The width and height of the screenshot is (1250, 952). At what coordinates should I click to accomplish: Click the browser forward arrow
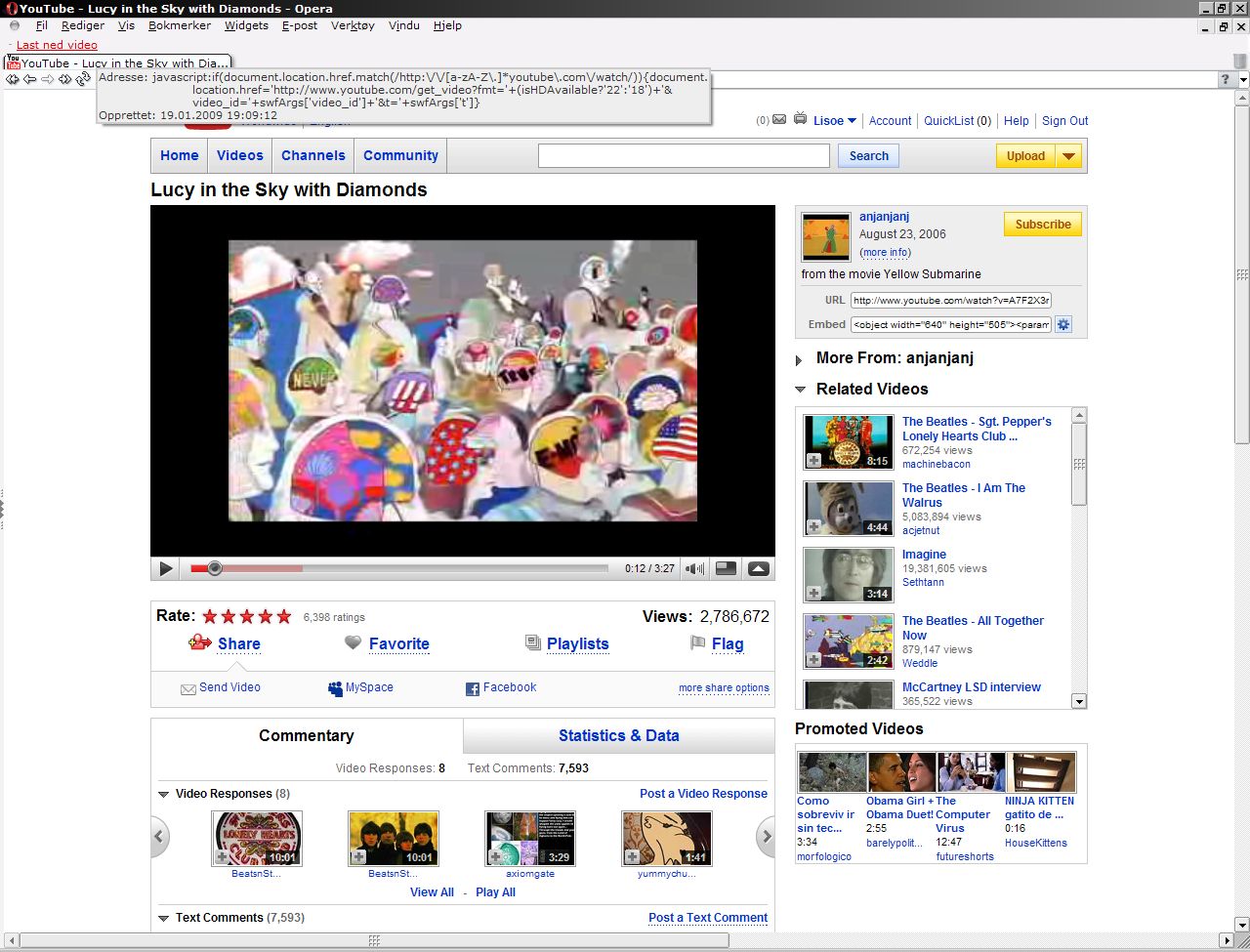[47, 79]
